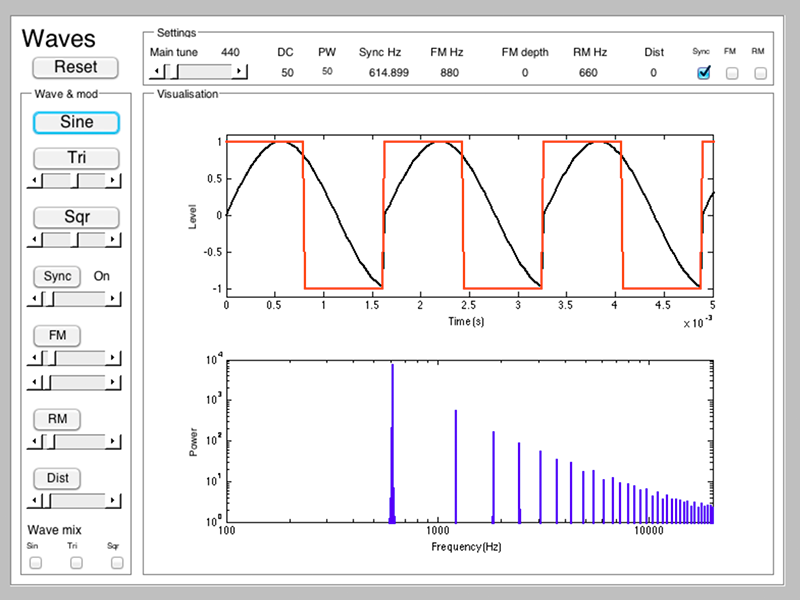Click right arrow of Main tune slider

click(x=239, y=72)
